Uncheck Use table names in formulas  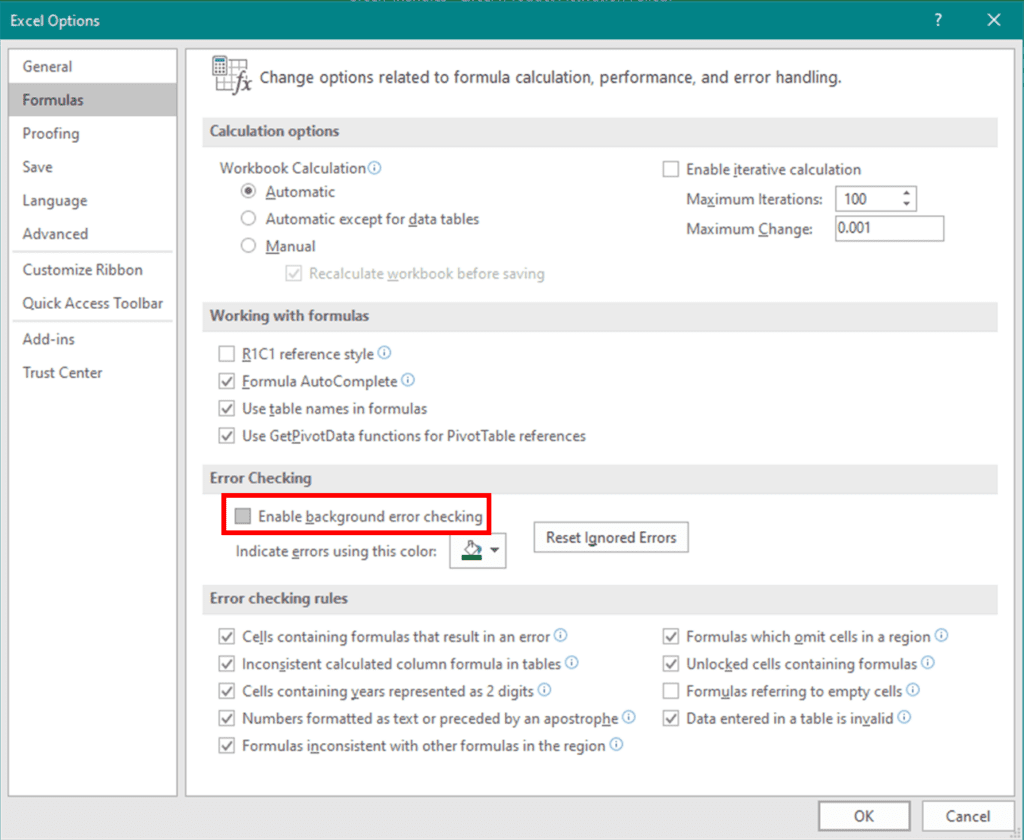(227, 409)
